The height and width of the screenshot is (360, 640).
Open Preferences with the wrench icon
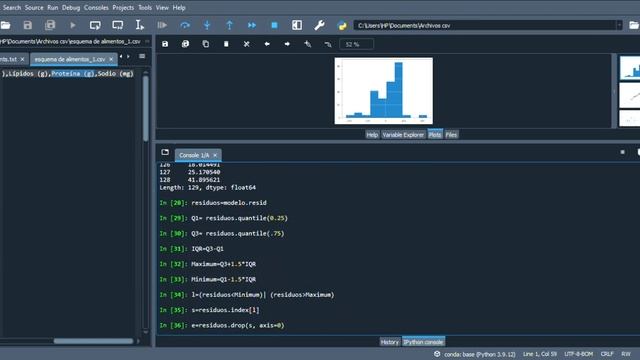(319, 25)
